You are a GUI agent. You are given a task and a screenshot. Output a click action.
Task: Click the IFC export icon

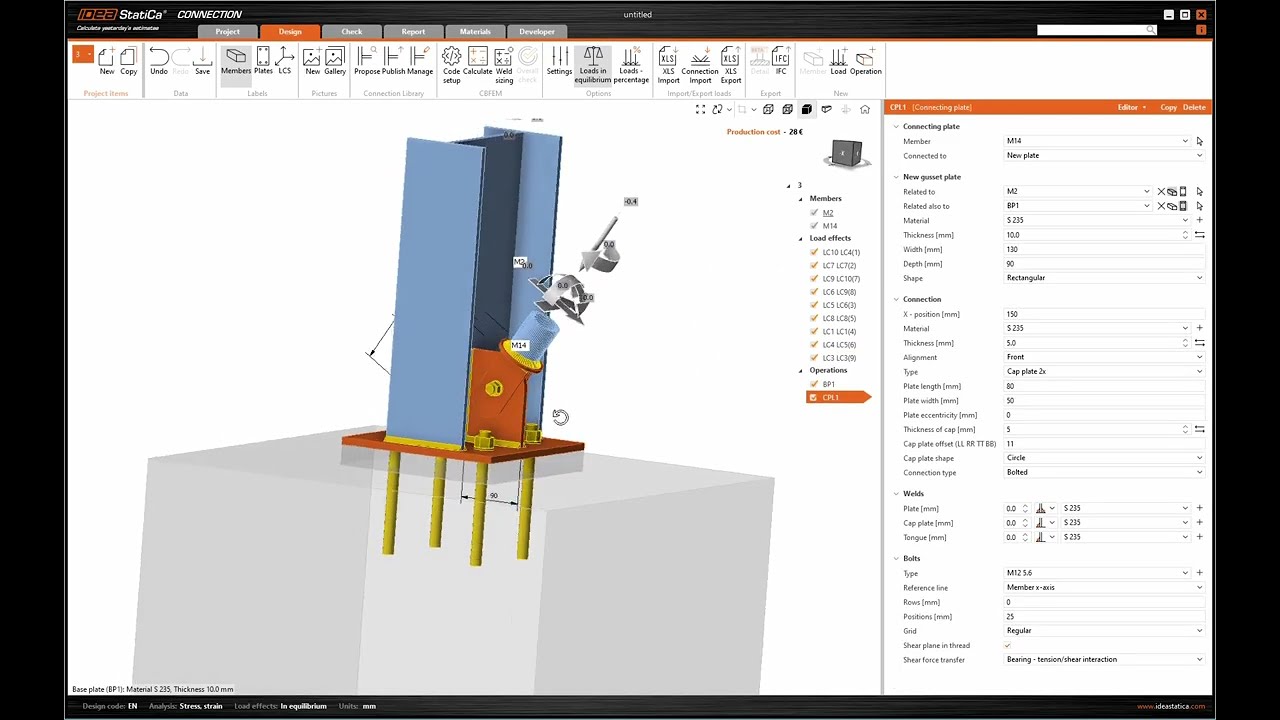[781, 62]
